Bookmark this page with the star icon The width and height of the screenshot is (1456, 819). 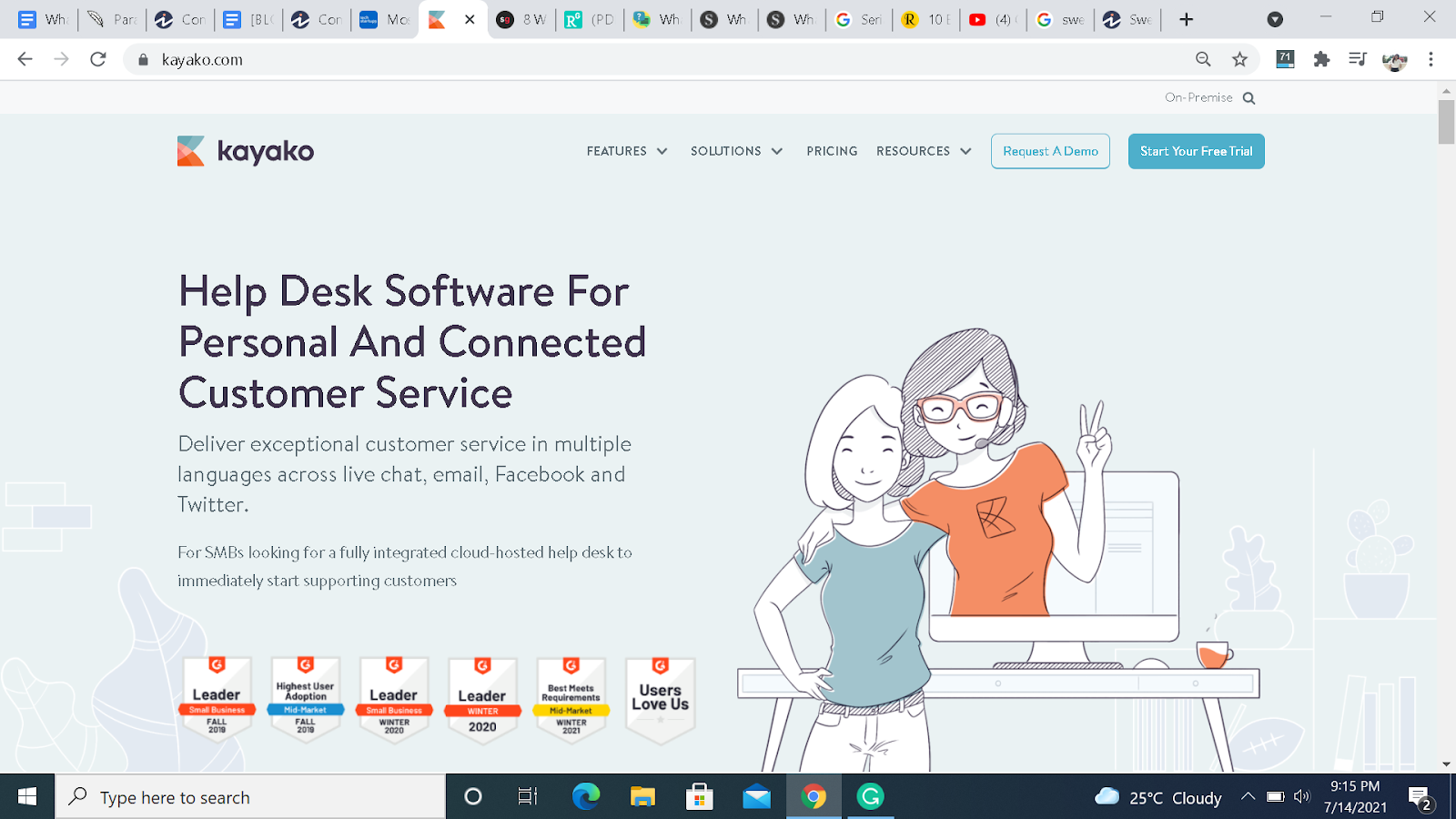pyautogui.click(x=1239, y=59)
